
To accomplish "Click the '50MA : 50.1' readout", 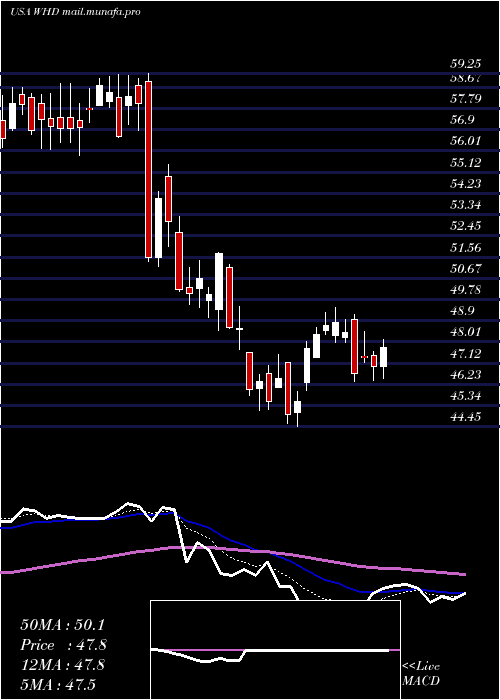I will tap(62, 625).
